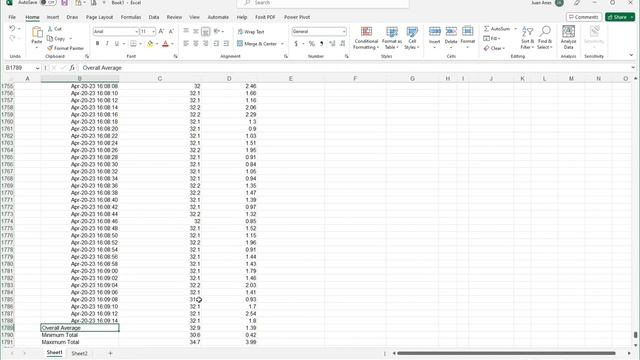Open the Insert ribbon tab
This screenshot has height=360, width=640.
coord(53,17)
